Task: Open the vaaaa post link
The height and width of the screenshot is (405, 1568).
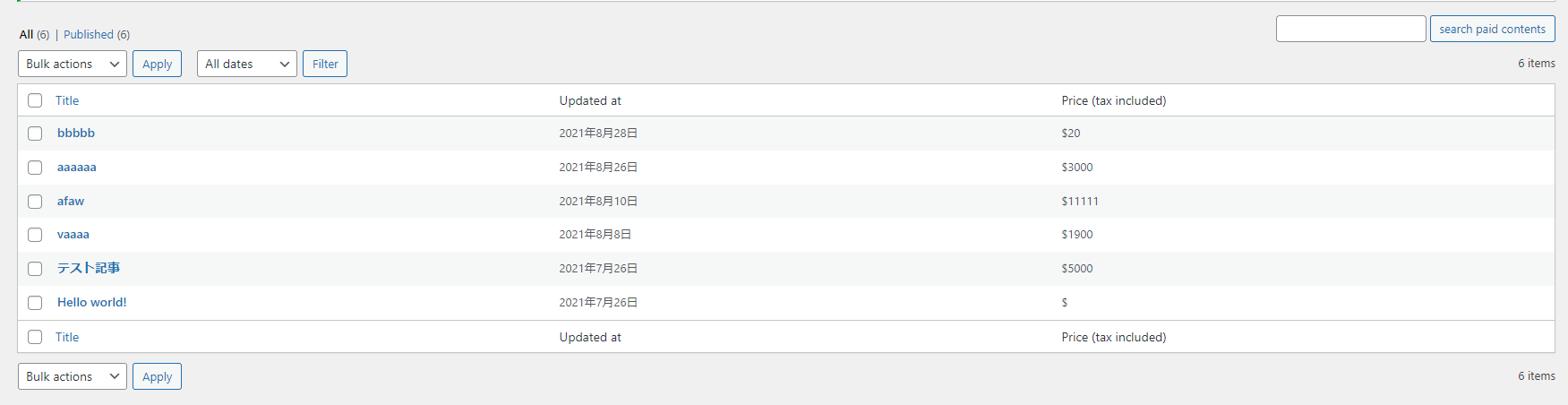Action: click(x=73, y=234)
